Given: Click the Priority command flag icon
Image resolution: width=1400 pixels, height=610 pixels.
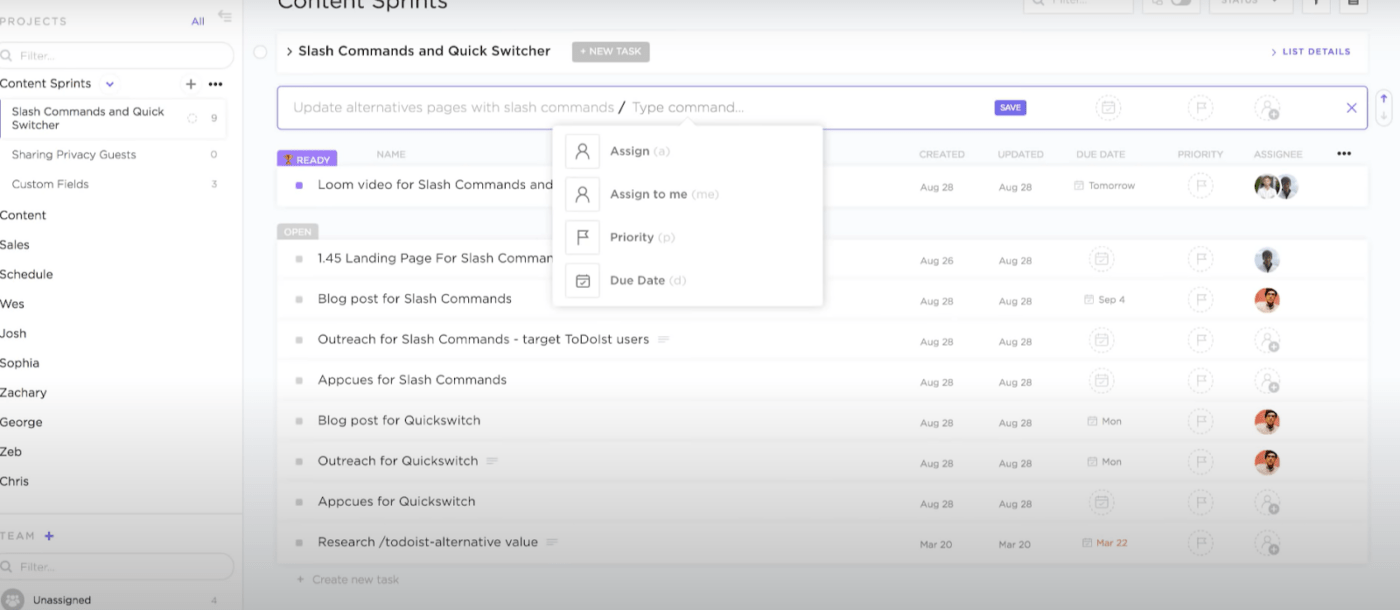Looking at the screenshot, I should [582, 237].
